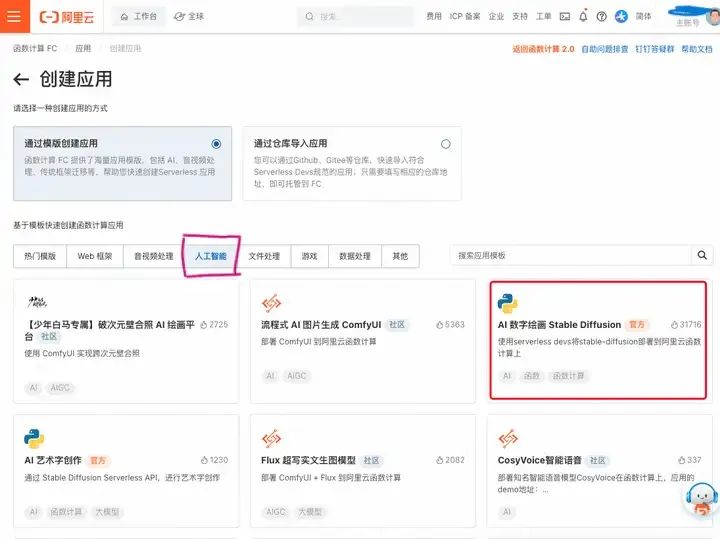Click the 官方 badge on Stable Diffusion
Screen dimensions: 720x539
coord(637,325)
